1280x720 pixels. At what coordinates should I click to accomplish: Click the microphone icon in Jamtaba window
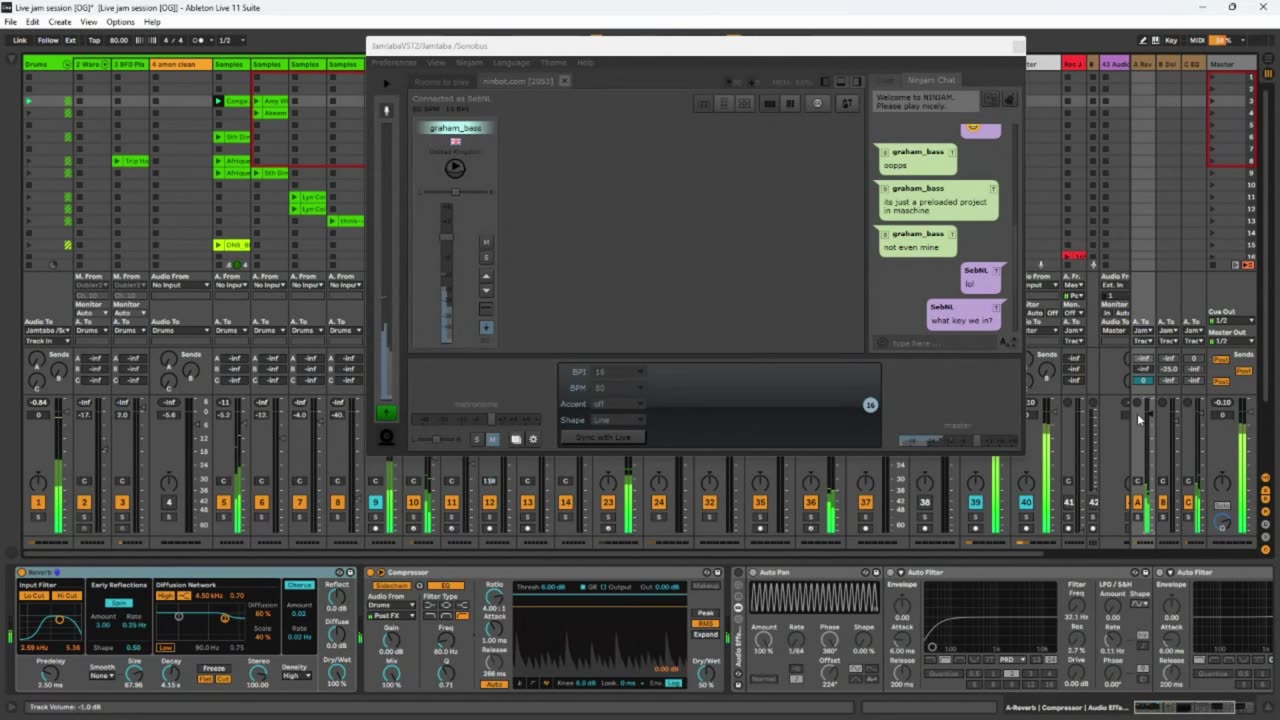tap(387, 111)
